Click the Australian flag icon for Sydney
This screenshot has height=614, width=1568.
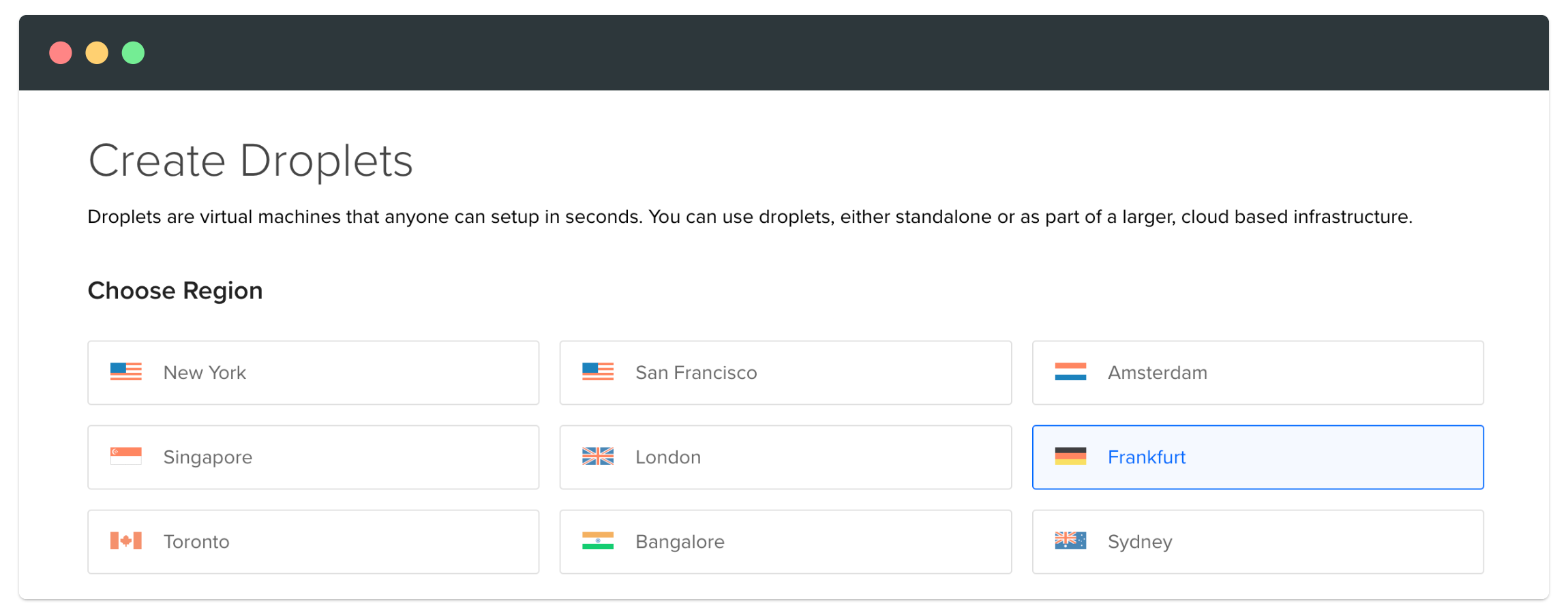[x=1070, y=541]
